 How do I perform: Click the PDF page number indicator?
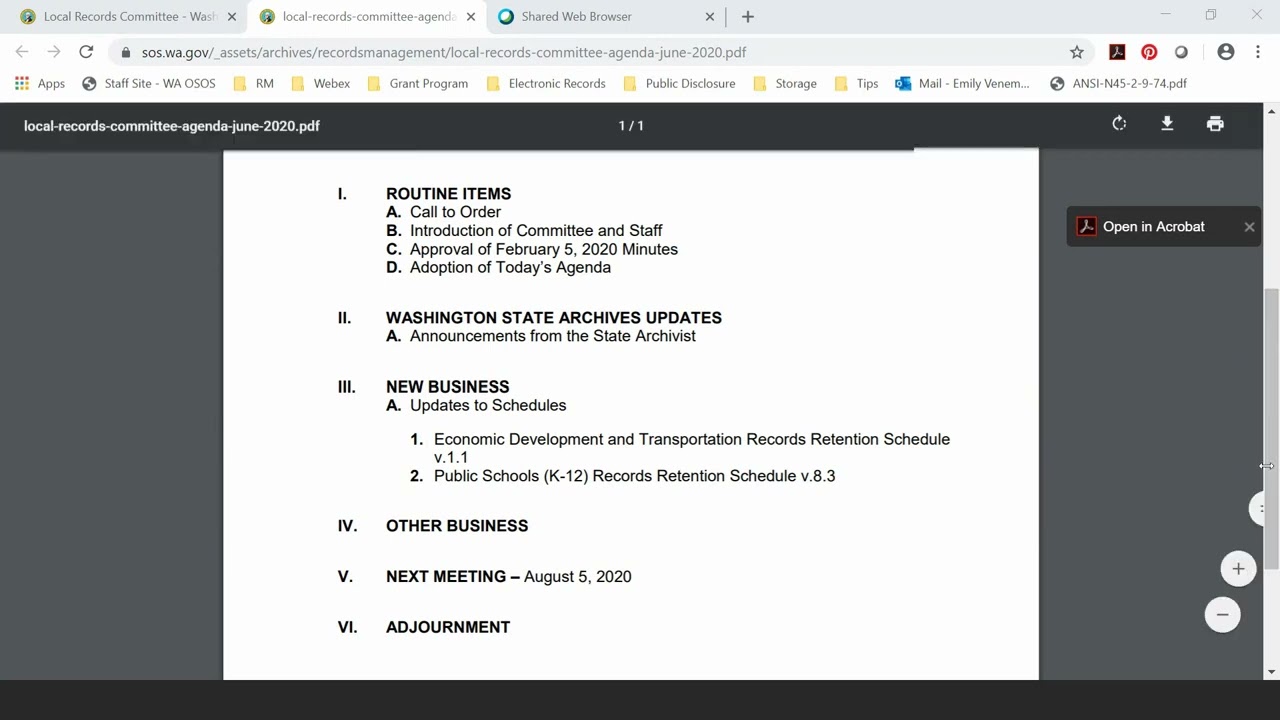pyautogui.click(x=631, y=125)
